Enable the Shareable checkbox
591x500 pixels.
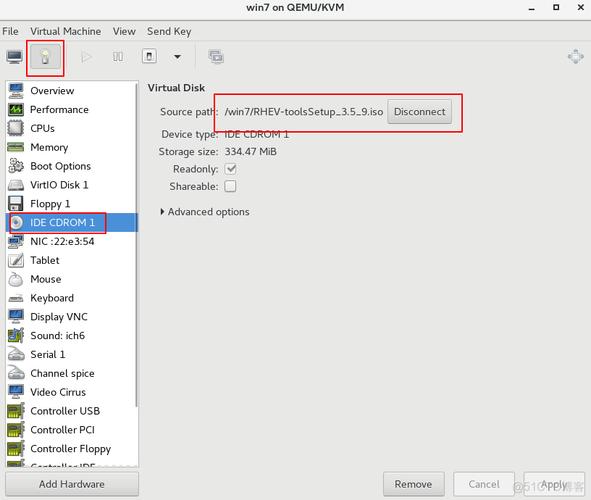pos(230,186)
